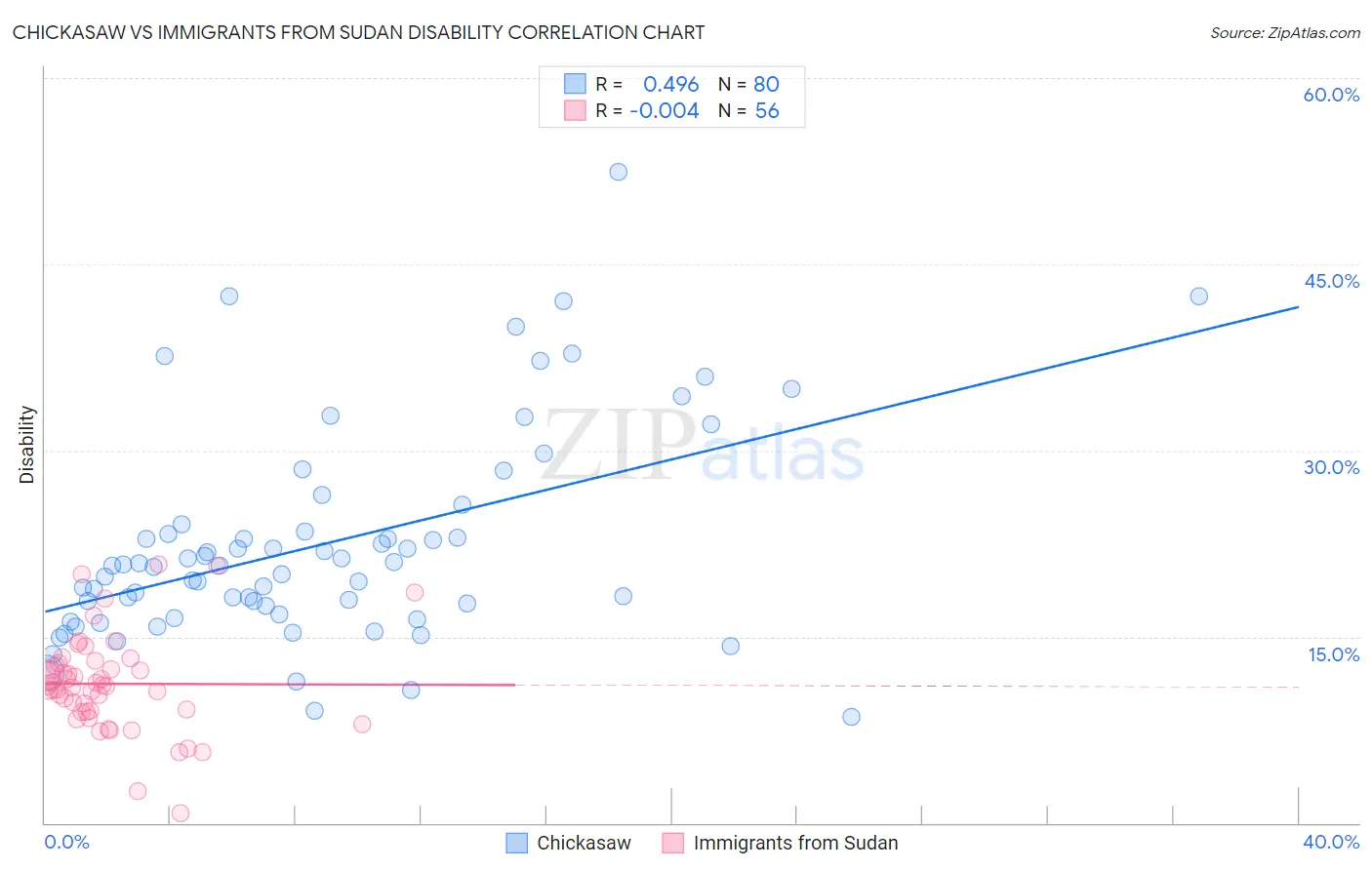Click the 40.0% x-axis label
Screen dimensions: 1372x870
coord(1331,842)
